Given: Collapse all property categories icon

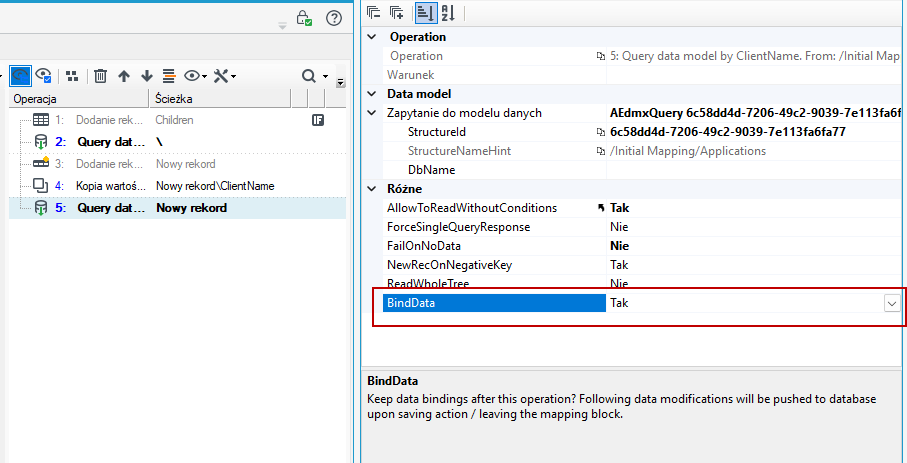Looking at the screenshot, I should (374, 13).
